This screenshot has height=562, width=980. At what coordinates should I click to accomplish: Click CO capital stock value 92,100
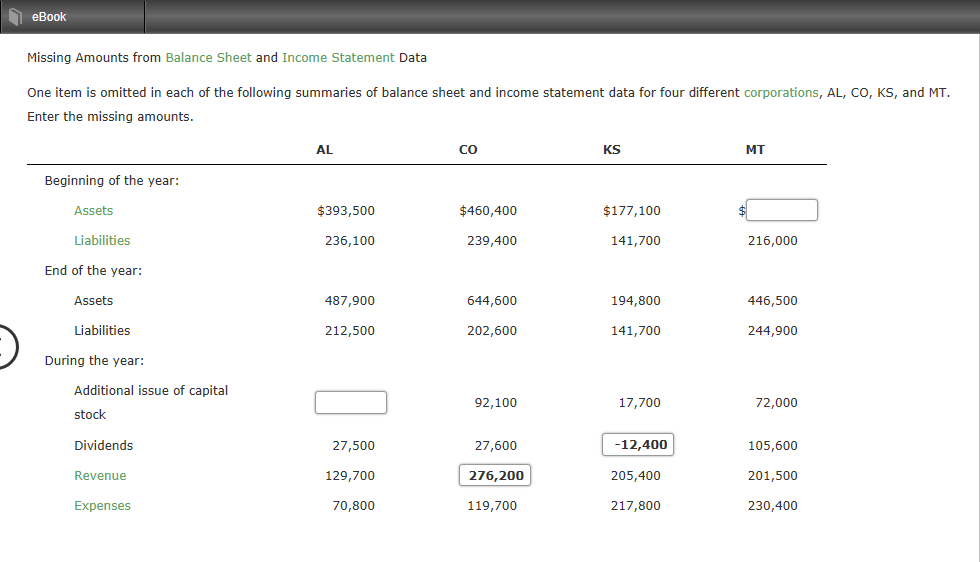pyautogui.click(x=496, y=403)
